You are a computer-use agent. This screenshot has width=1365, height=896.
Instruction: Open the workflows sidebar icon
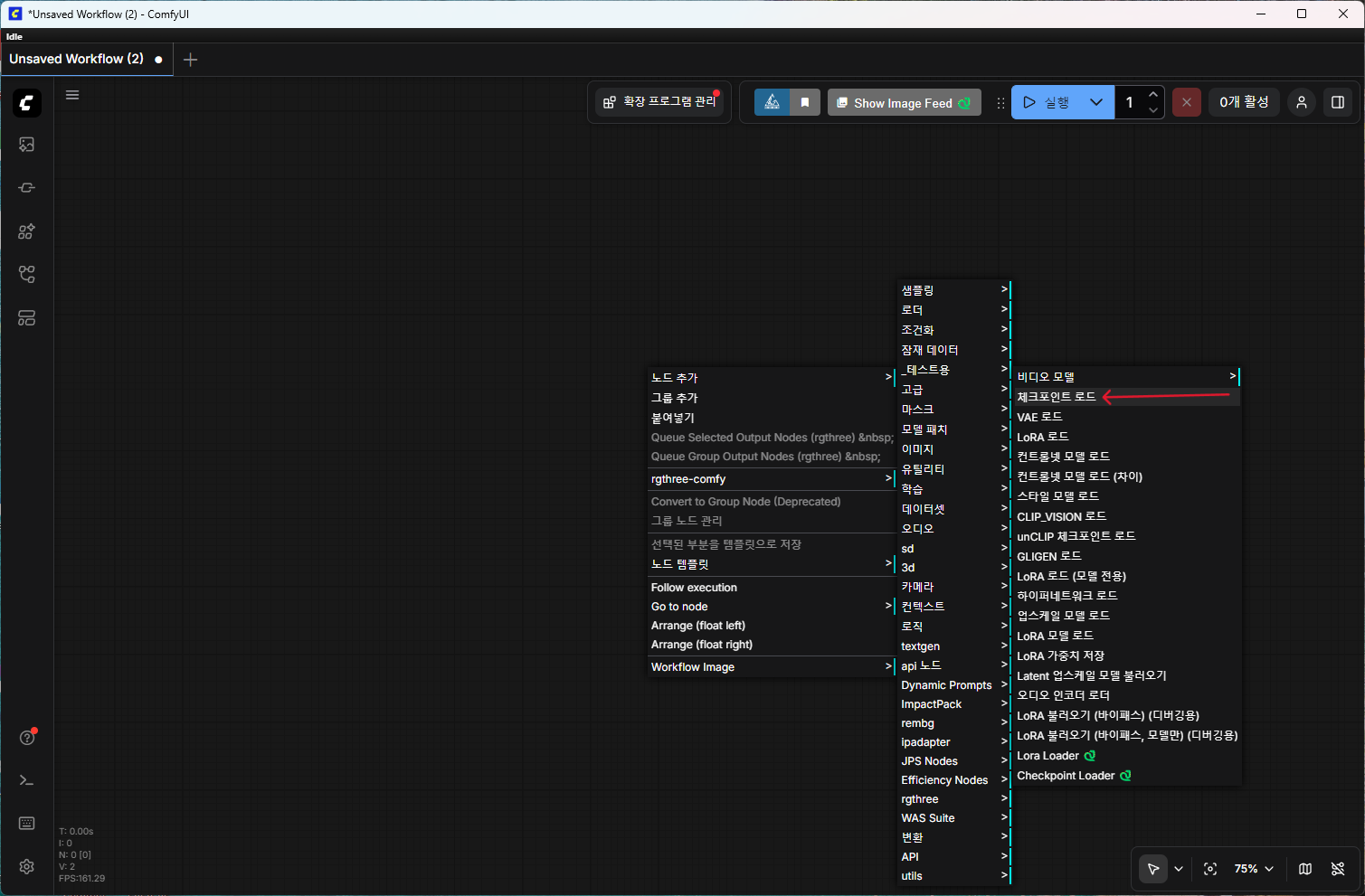pos(27,275)
